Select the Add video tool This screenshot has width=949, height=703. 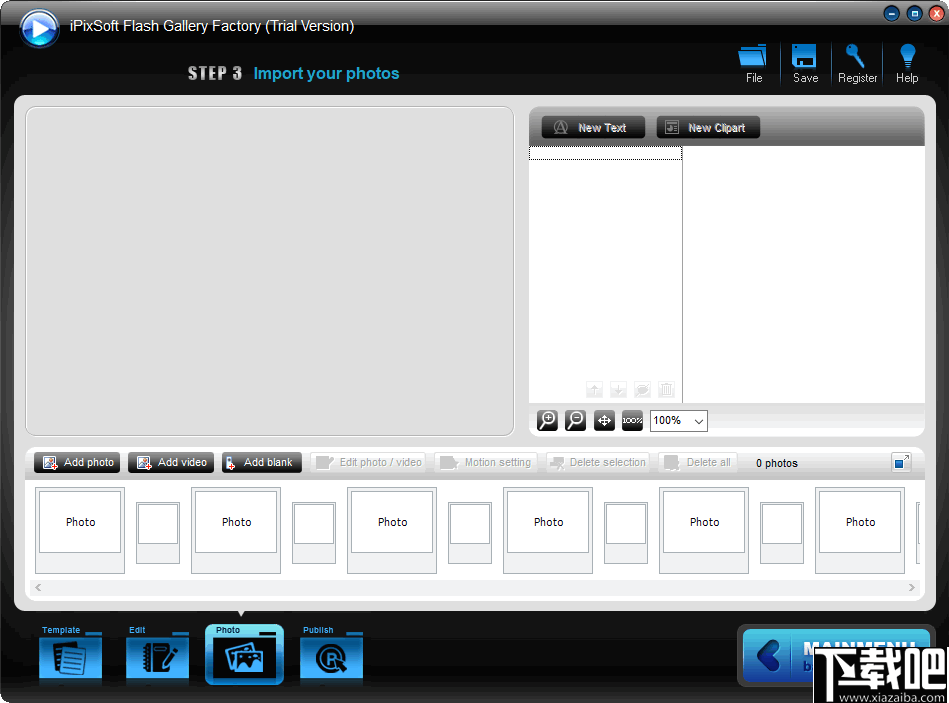coord(170,462)
